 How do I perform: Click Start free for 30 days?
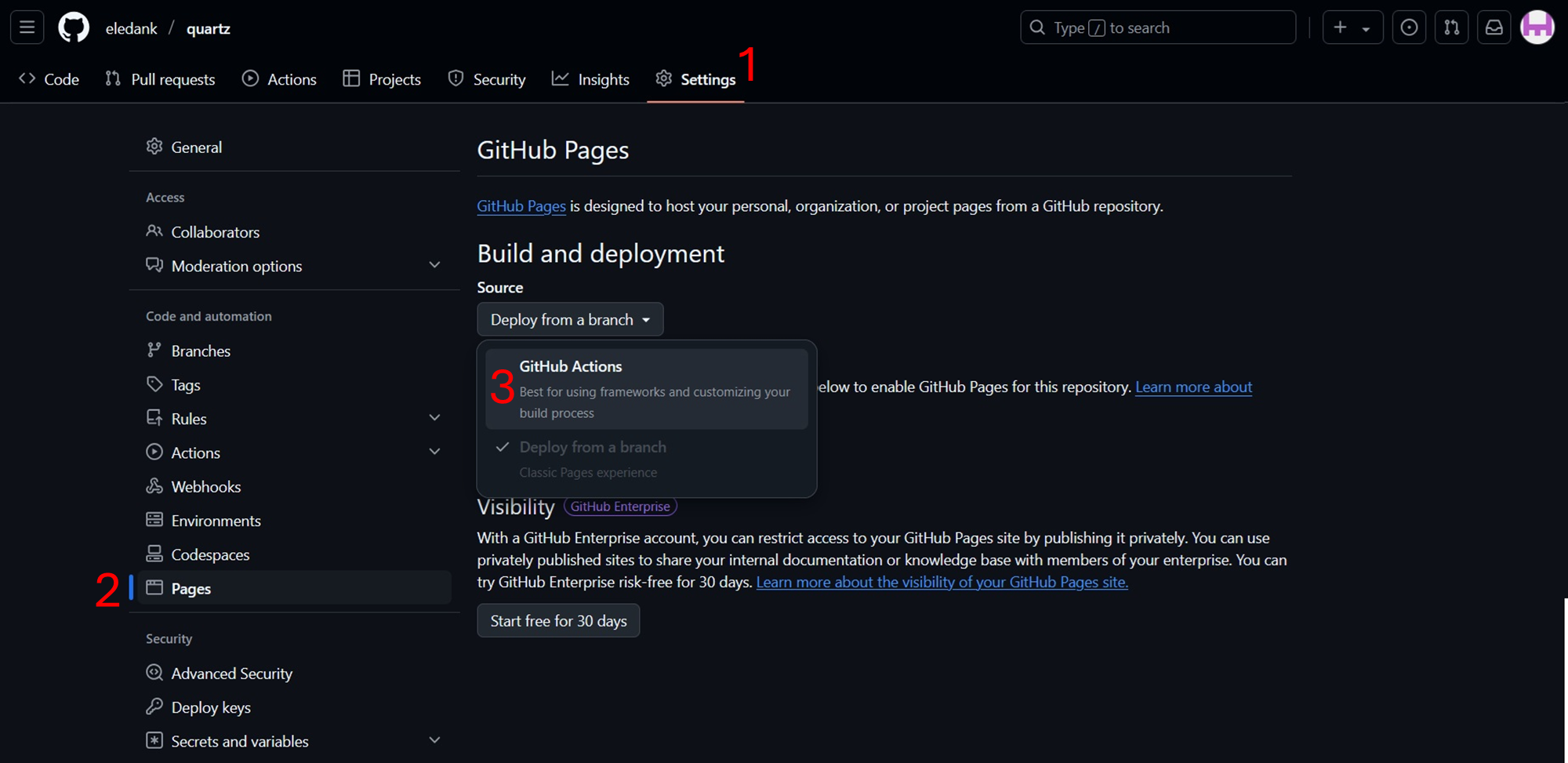(x=558, y=620)
